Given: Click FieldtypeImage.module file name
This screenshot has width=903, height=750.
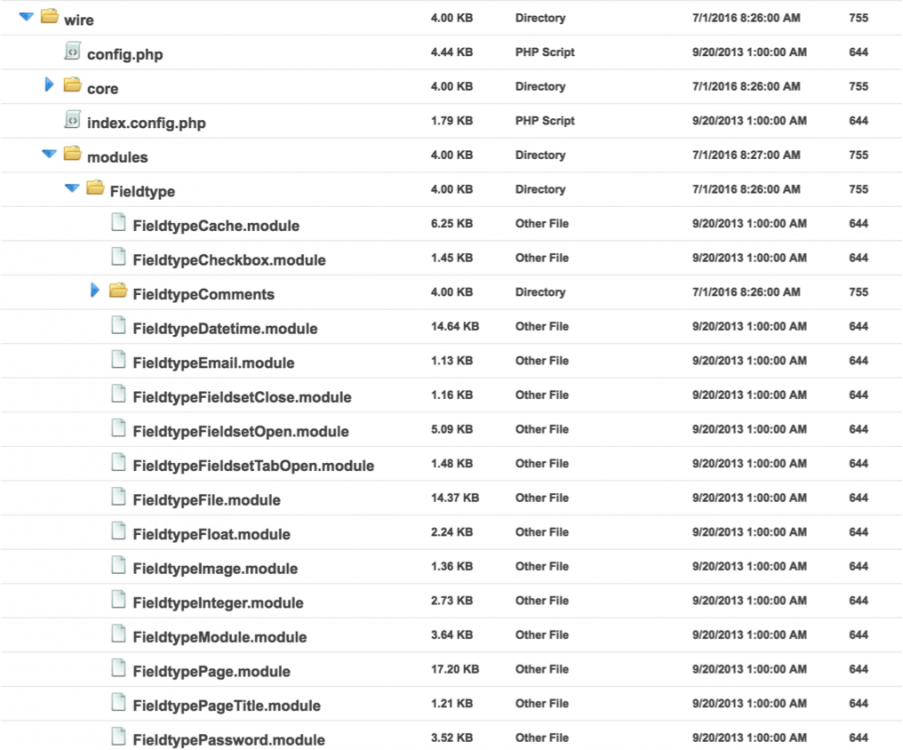Looking at the screenshot, I should (x=215, y=569).
